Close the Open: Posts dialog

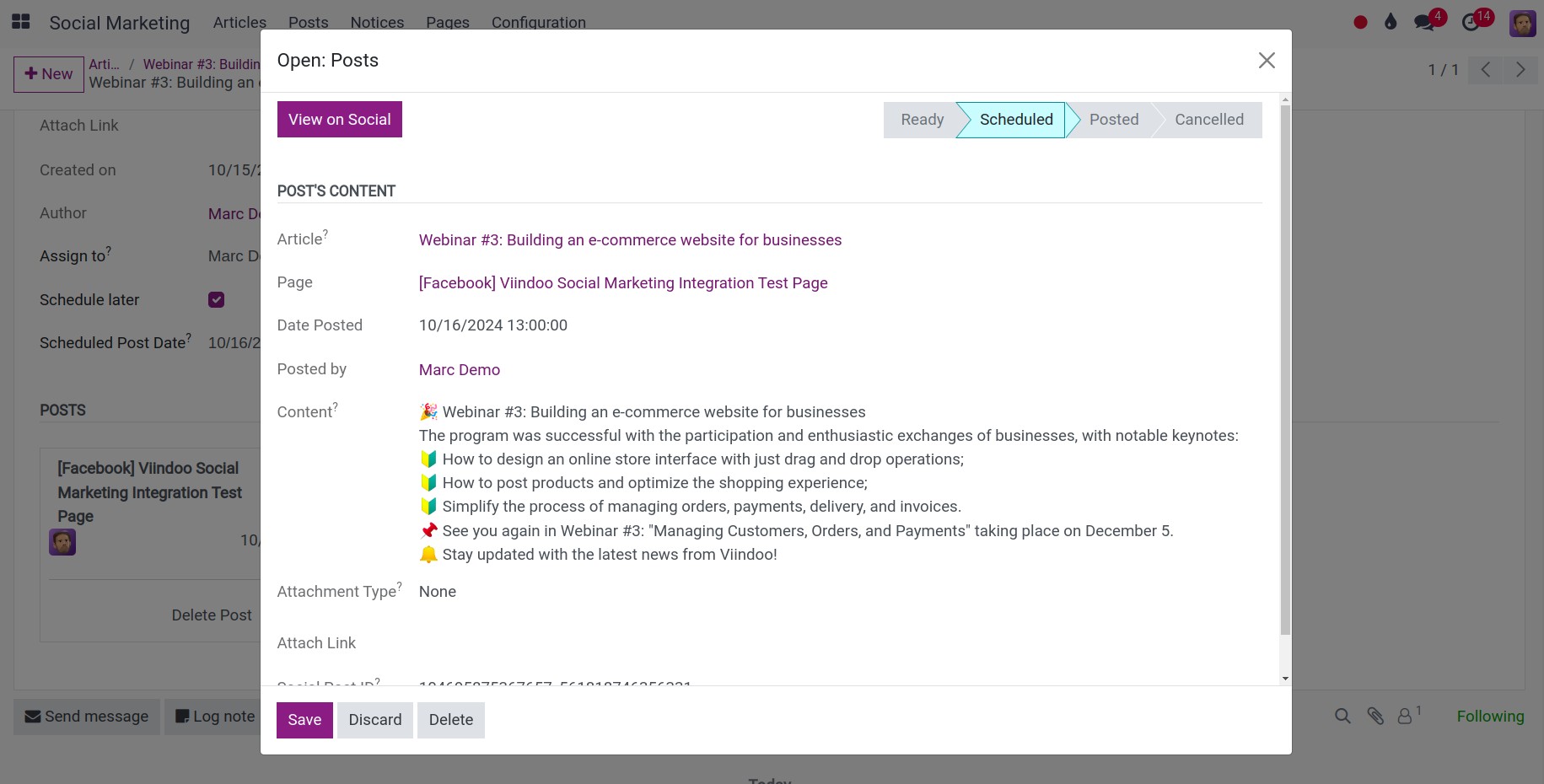coord(1267,60)
